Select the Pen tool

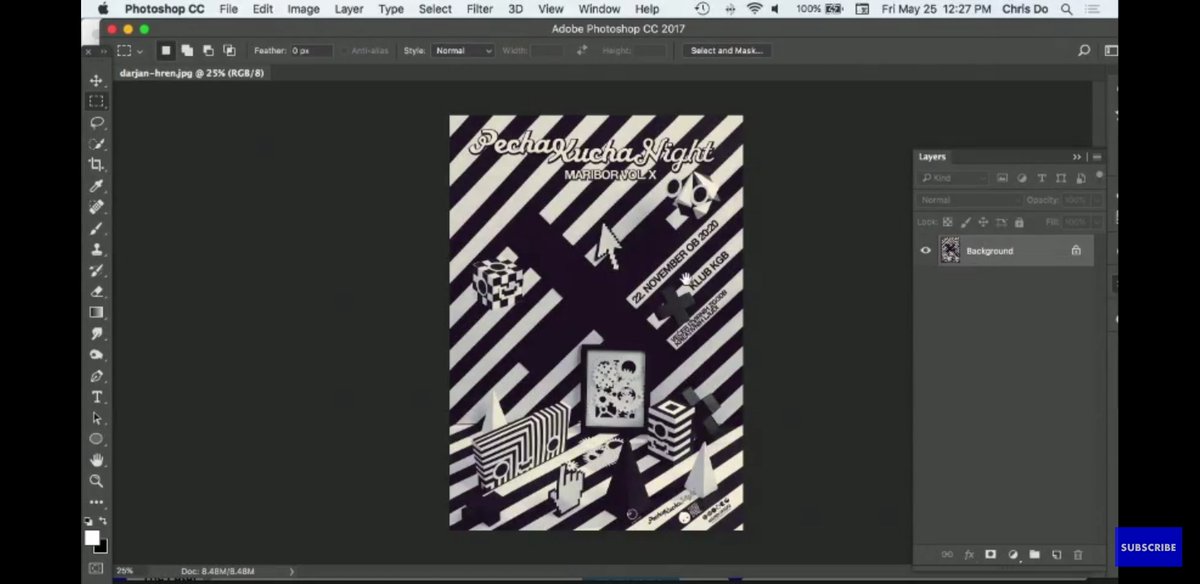tap(96, 376)
